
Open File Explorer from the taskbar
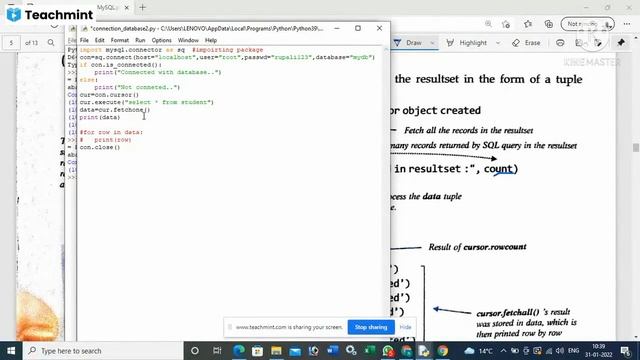pyautogui.click(x=276, y=351)
